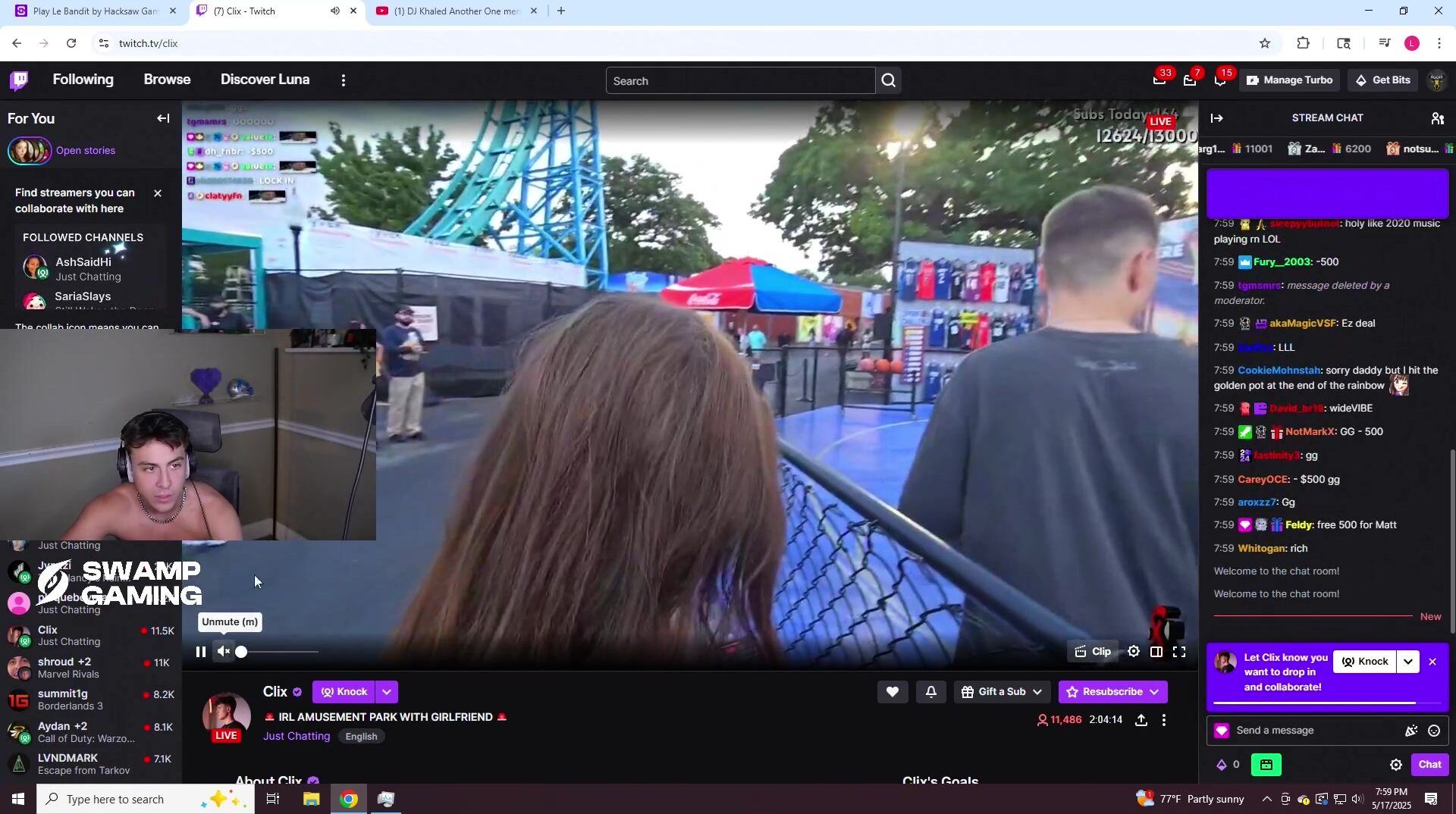1456x814 pixels.
Task: Open Resubscribe dropdown button
Action: (x=1112, y=692)
